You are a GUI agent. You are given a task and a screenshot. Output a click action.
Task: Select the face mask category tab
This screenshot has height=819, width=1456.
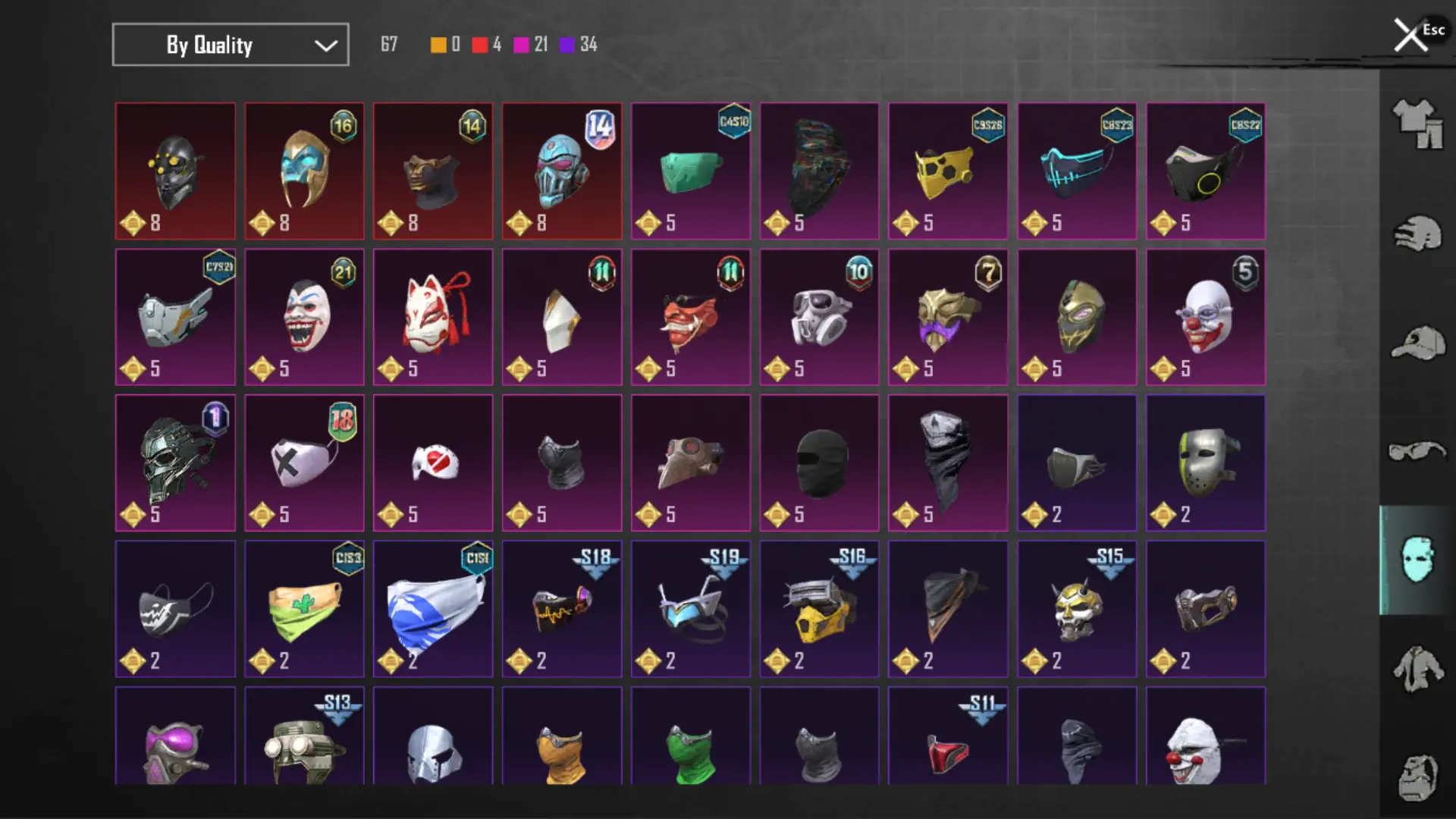click(x=1417, y=560)
